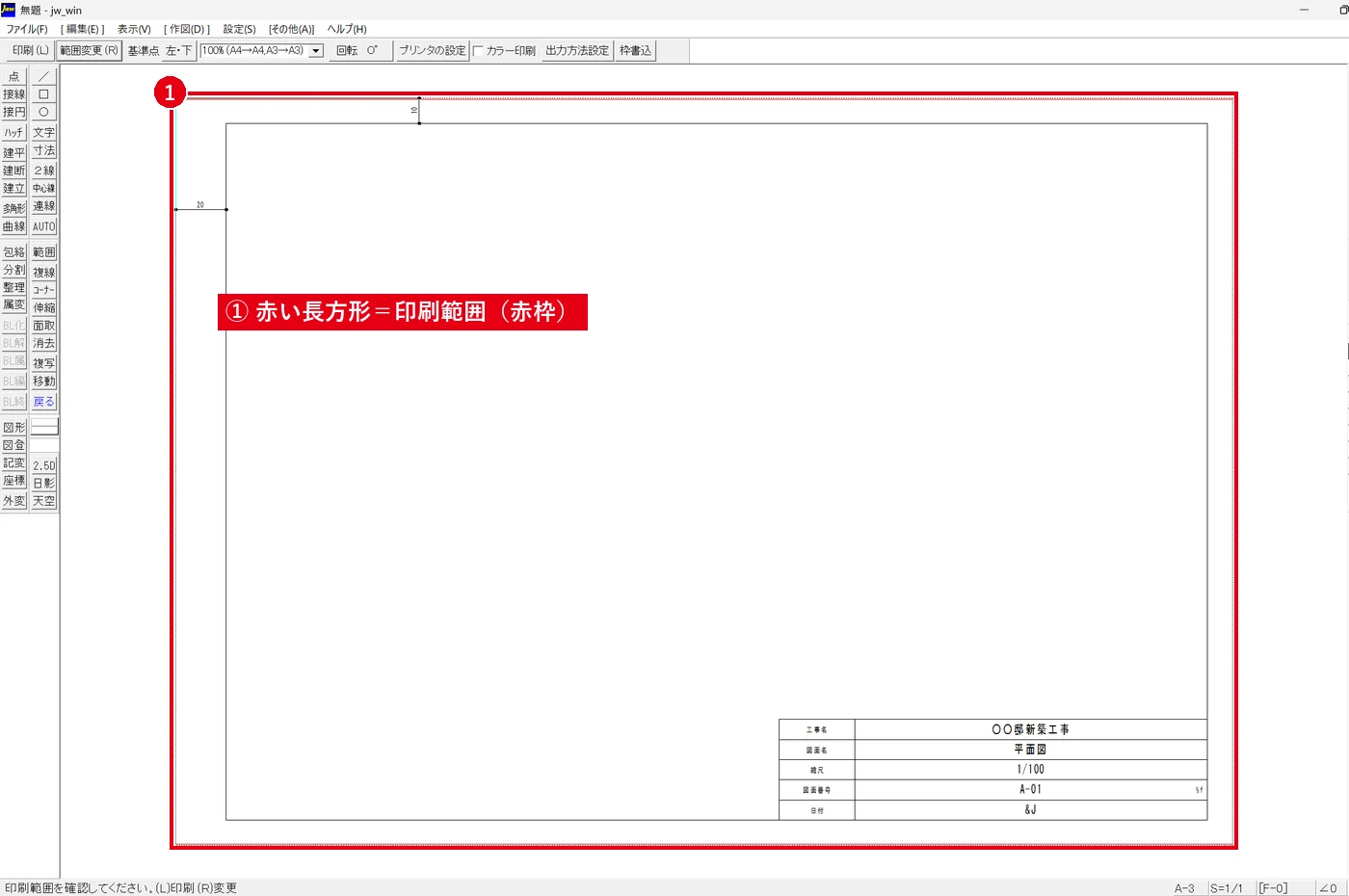The width and height of the screenshot is (1349, 896).
Task: Open the [作図(D)] menu
Action: pyautogui.click(x=187, y=29)
